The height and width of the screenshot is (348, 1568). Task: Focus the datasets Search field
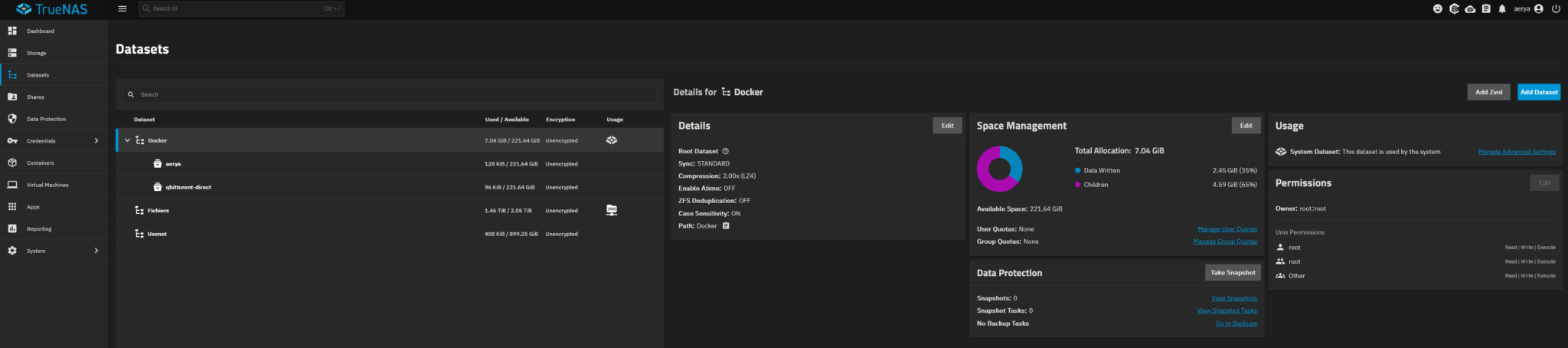(x=390, y=94)
